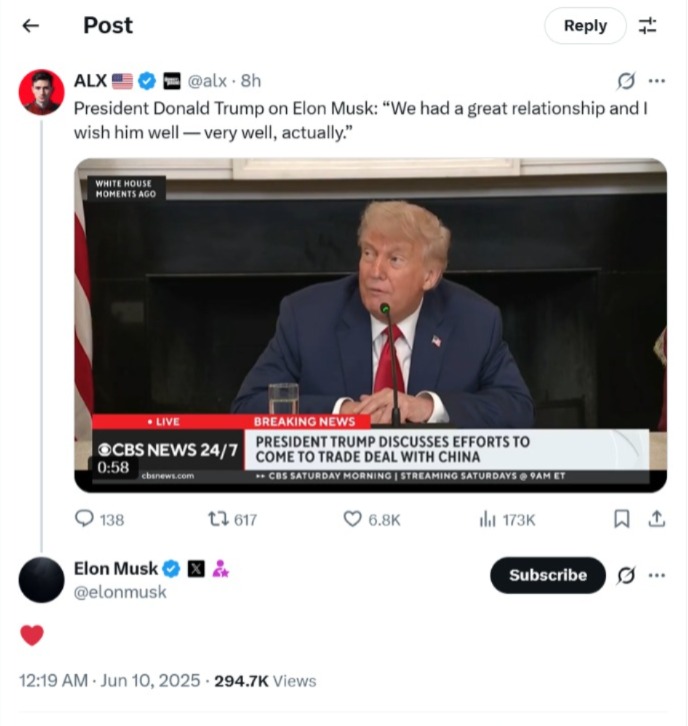The width and height of the screenshot is (688, 726).
Task: Open Elon Musk's profile avatar
Action: coord(41,580)
